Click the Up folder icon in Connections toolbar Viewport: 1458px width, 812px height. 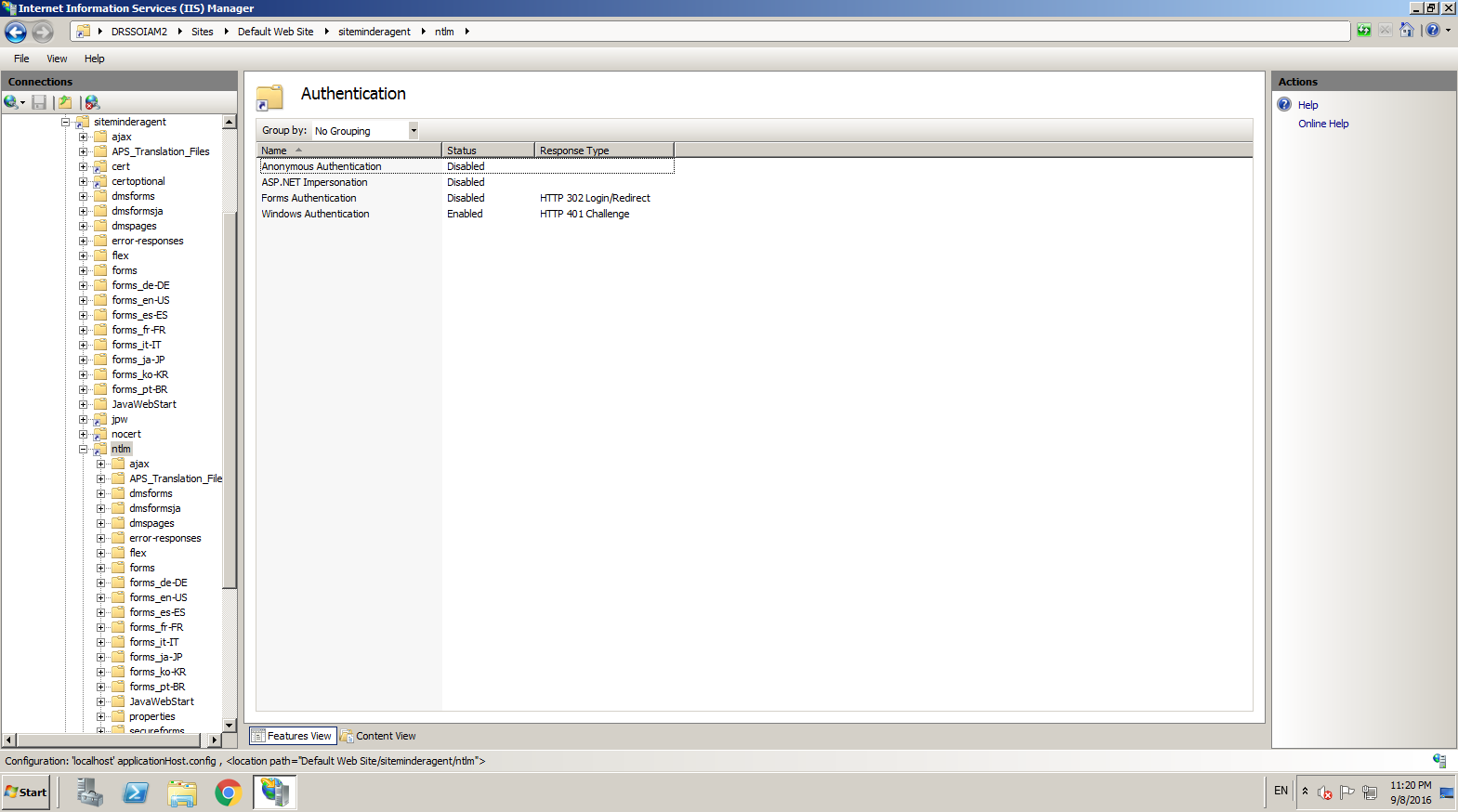(x=65, y=102)
